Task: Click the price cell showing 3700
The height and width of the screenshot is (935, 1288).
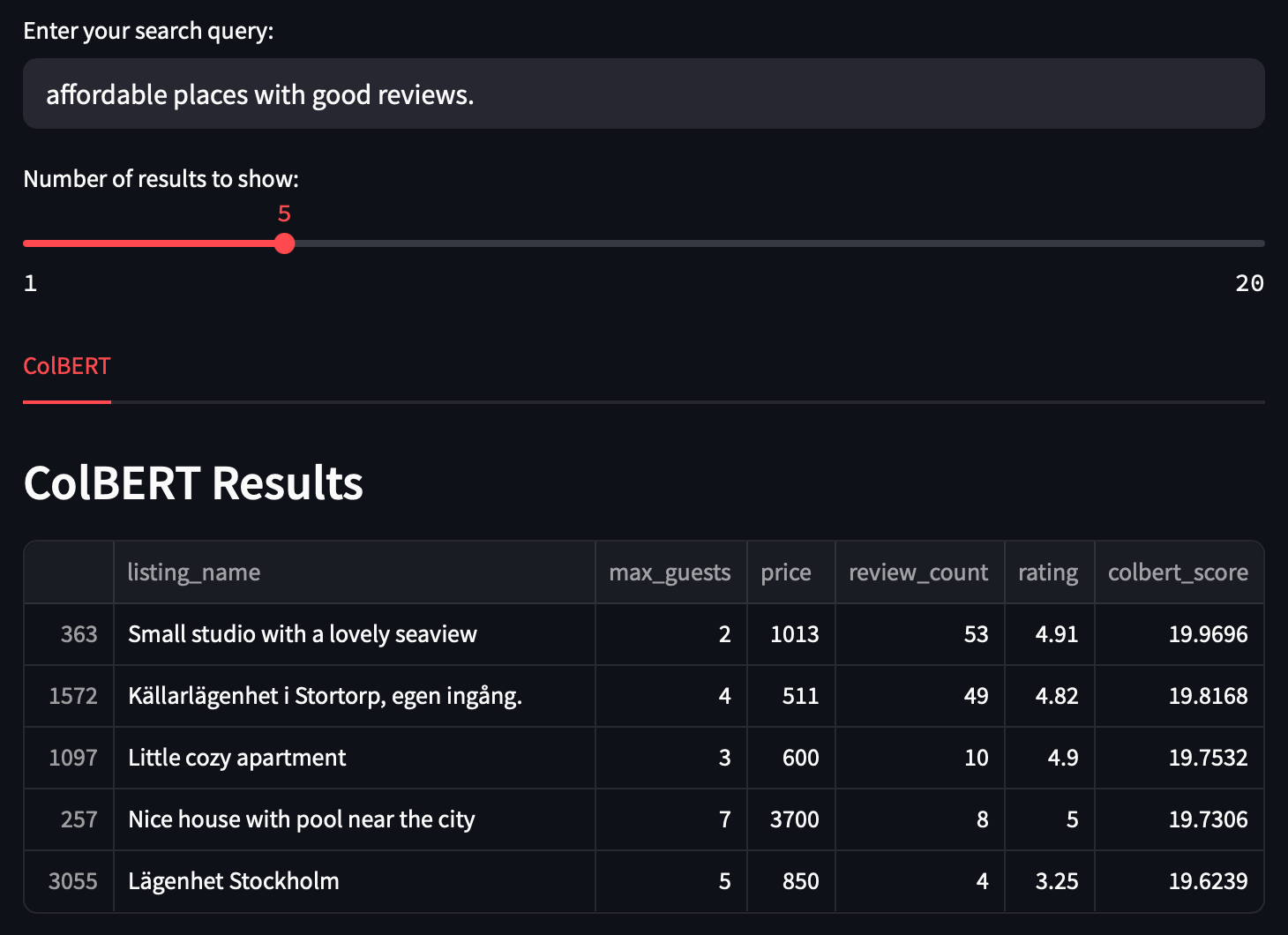Action: (x=791, y=819)
